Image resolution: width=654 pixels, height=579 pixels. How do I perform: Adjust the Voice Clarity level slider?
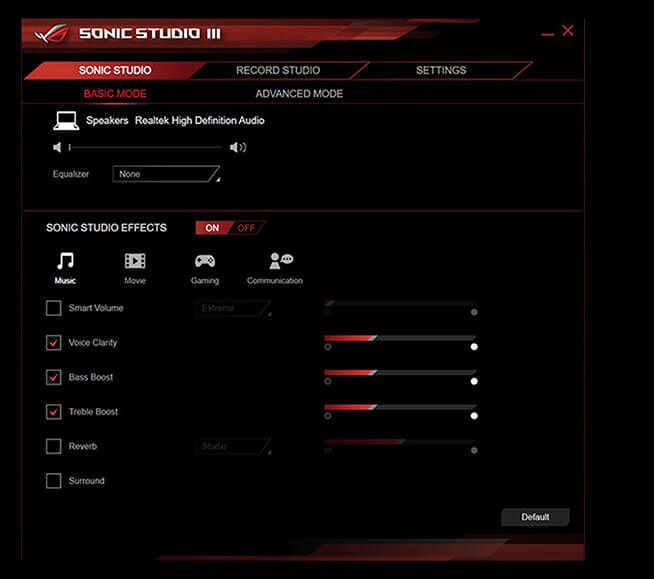(x=400, y=338)
